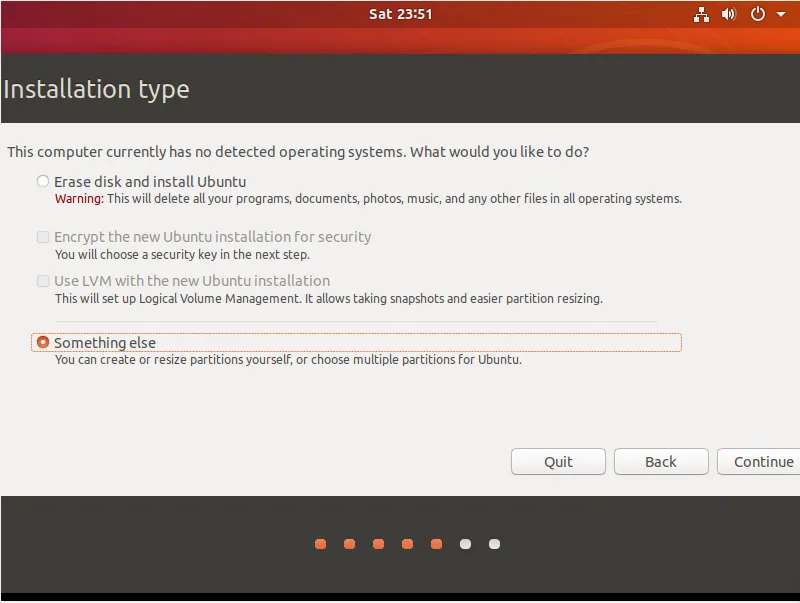The height and width of the screenshot is (603, 800).
Task: Click the "Installation type" page heading
Action: click(x=96, y=89)
